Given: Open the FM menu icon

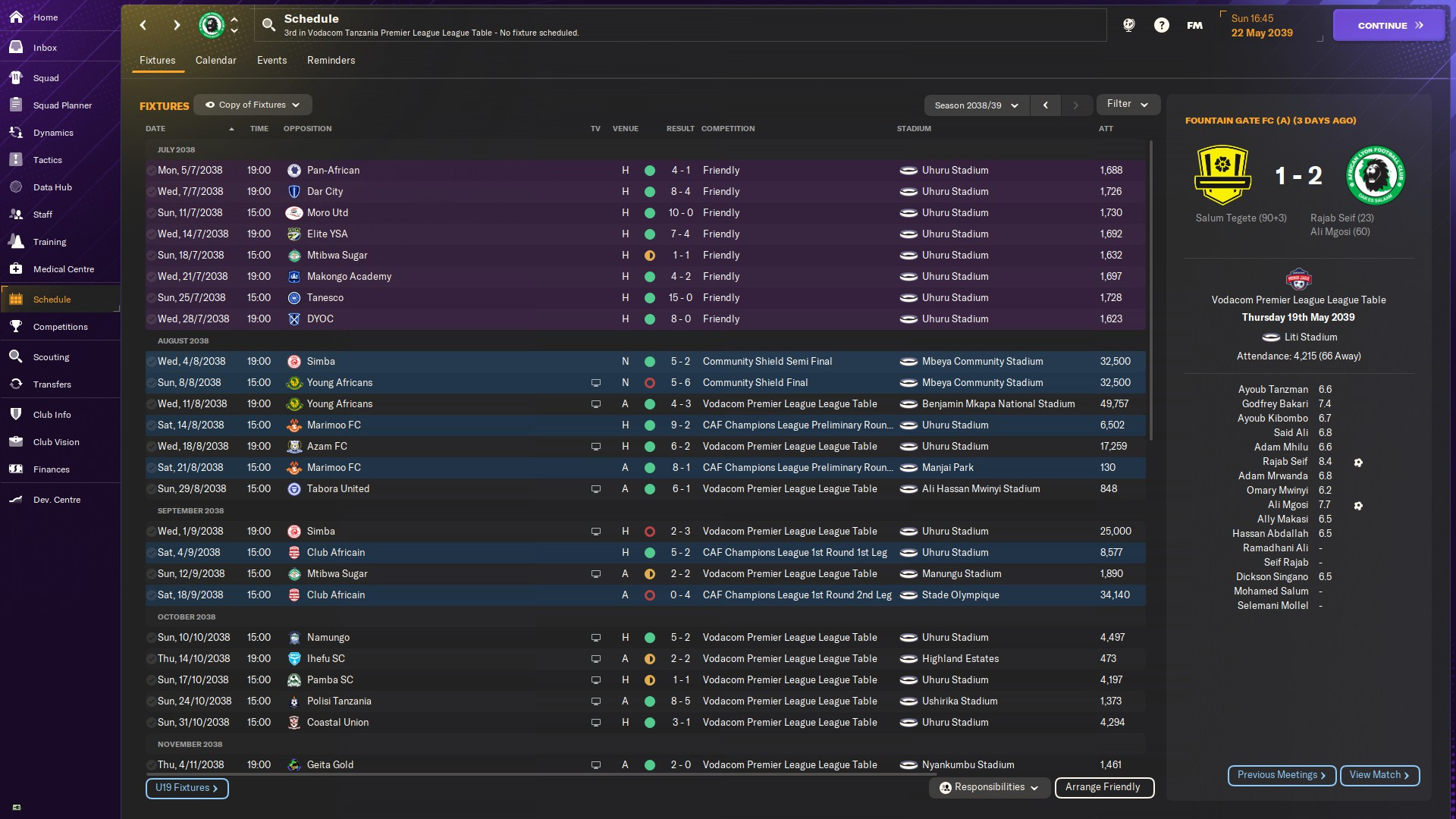Looking at the screenshot, I should pos(1194,25).
